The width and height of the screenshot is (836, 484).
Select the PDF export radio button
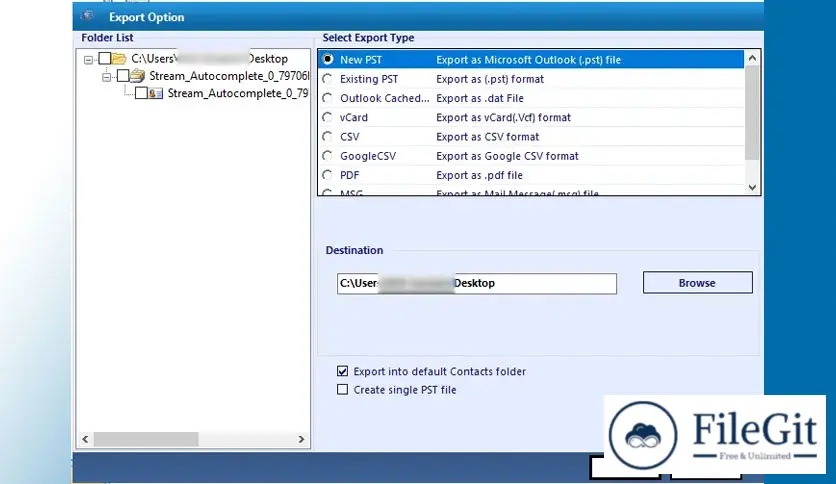327,175
